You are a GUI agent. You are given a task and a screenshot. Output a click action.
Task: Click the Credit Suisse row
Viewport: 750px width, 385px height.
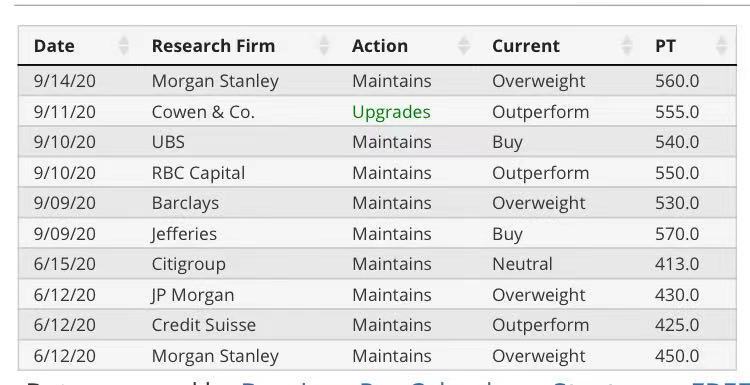pos(377,325)
